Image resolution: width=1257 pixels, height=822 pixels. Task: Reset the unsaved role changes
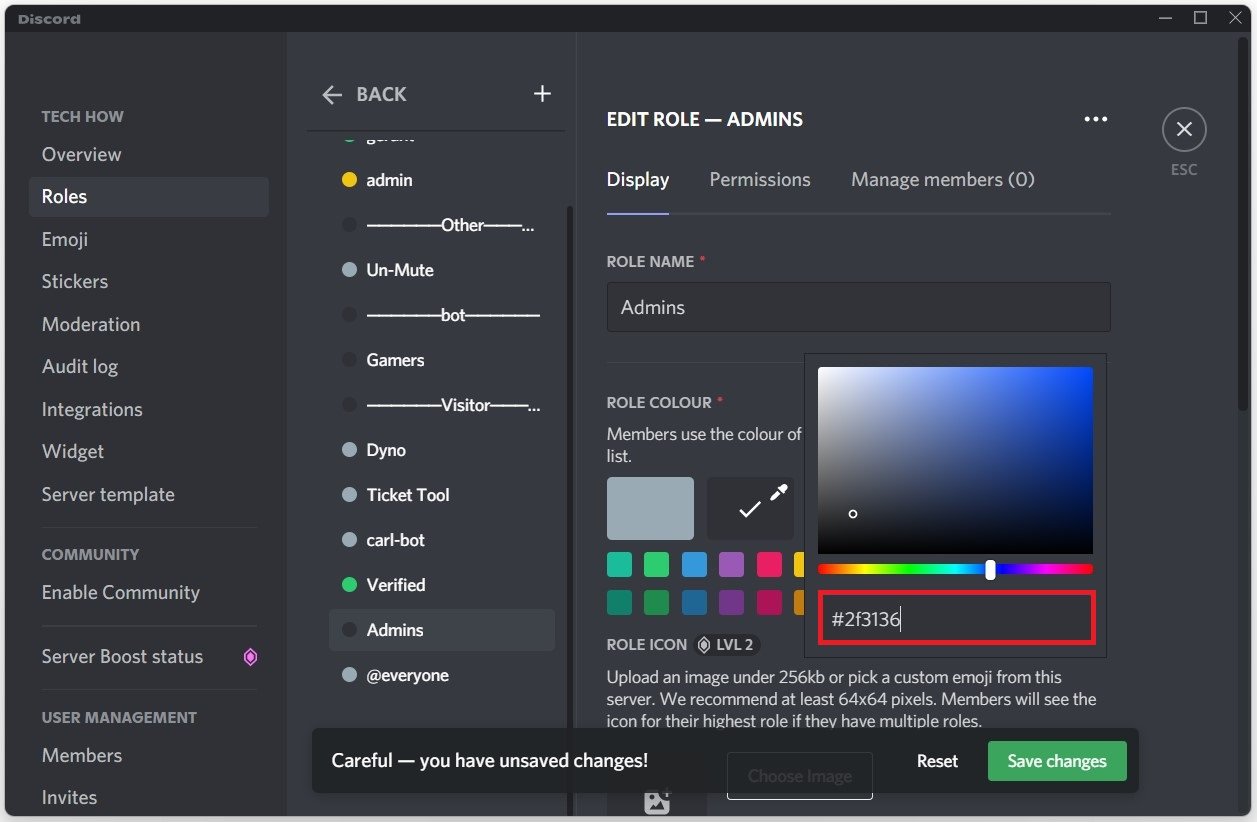tap(936, 761)
